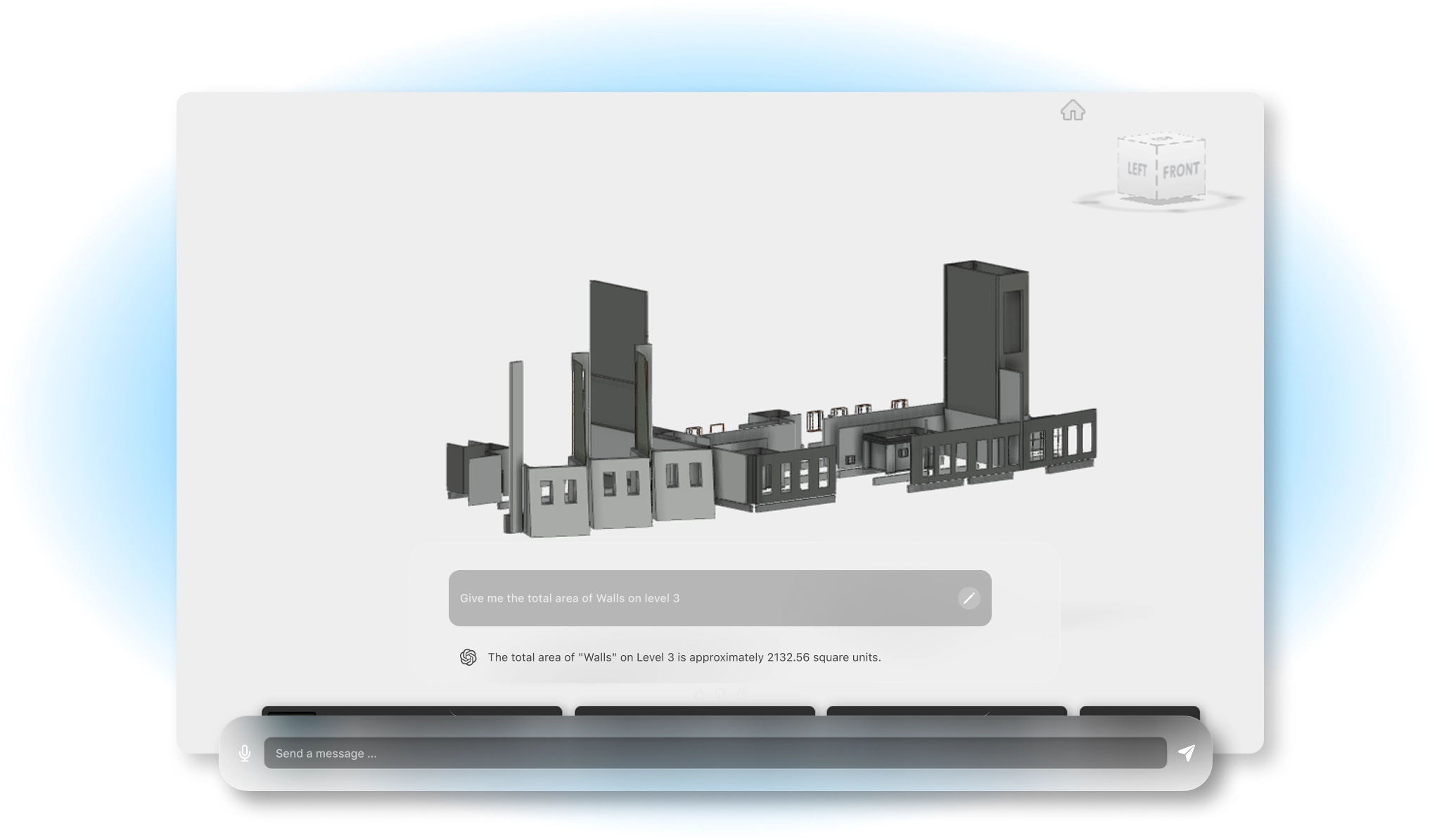Copy the assistant's response using the copy icon
The width and height of the screenshot is (1432, 840).
(742, 694)
